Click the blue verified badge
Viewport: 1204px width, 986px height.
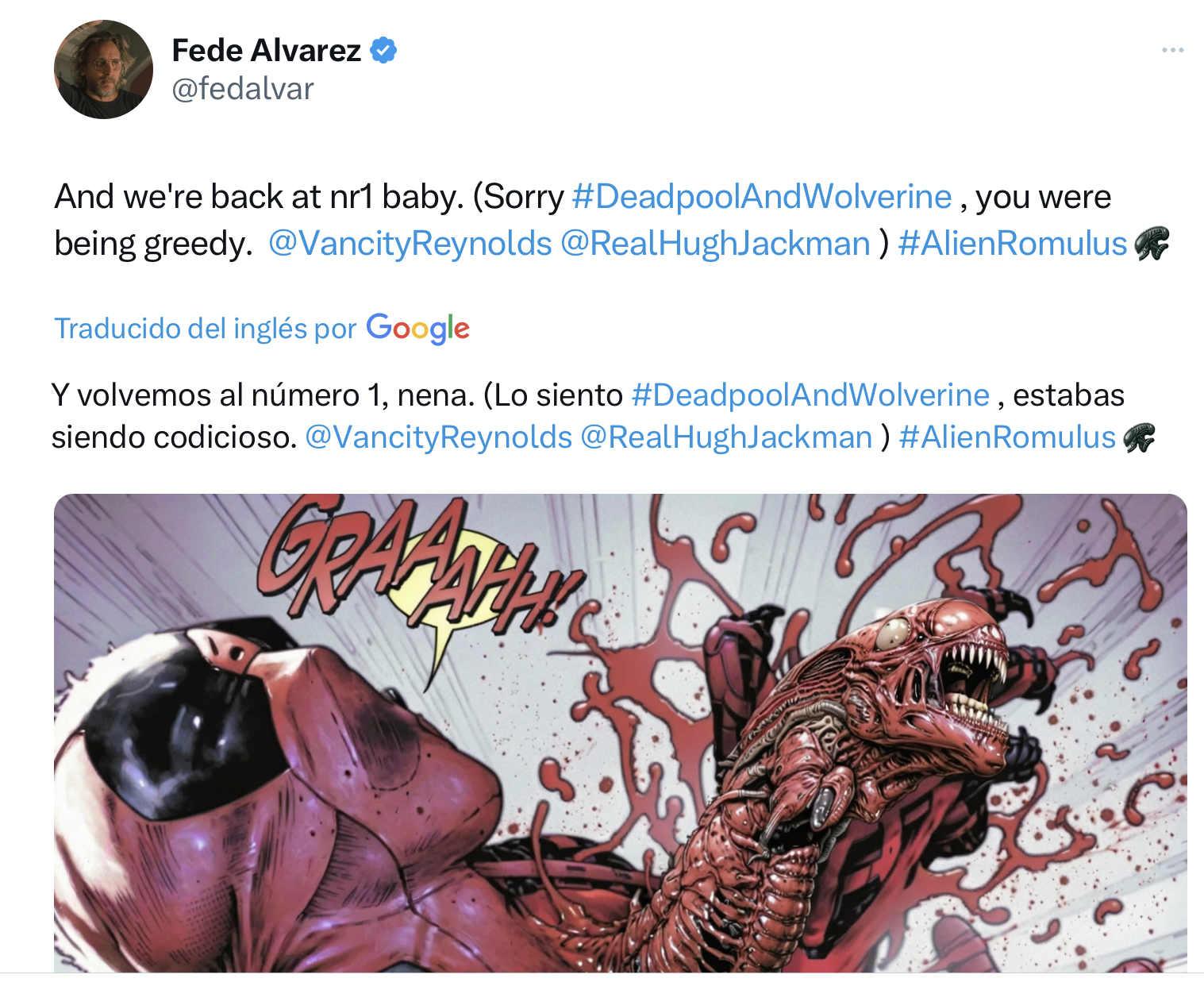tap(384, 51)
